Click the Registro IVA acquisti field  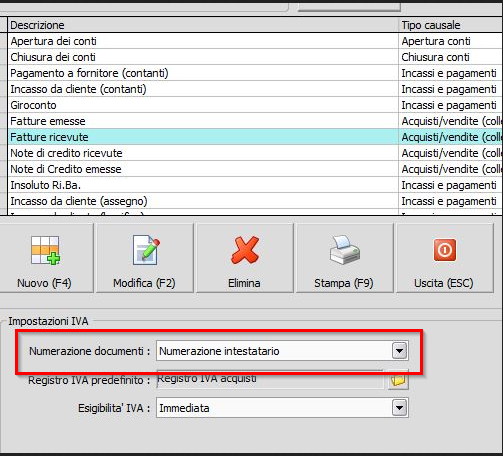click(270, 379)
